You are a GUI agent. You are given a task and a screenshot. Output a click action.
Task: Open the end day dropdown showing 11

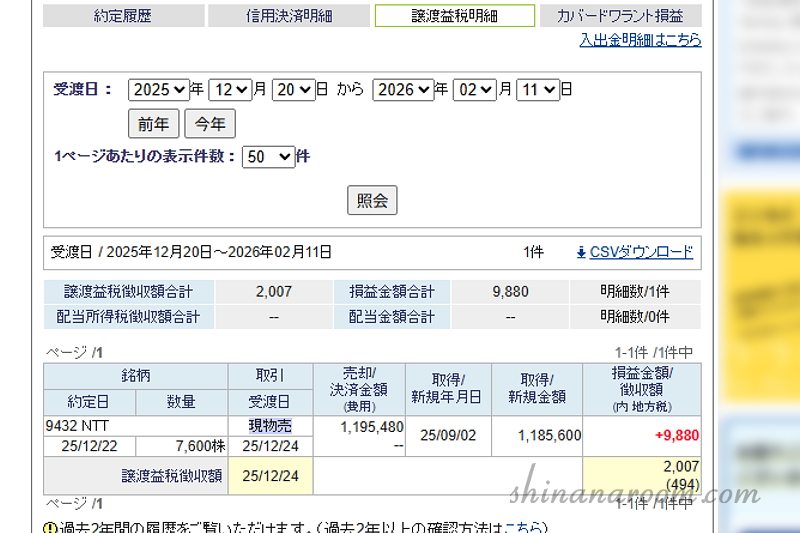(537, 90)
